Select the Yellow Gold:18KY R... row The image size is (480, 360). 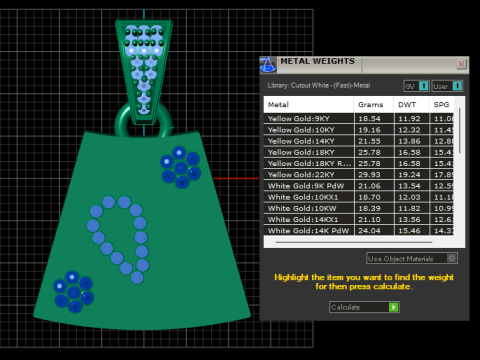pyautogui.click(x=359, y=163)
